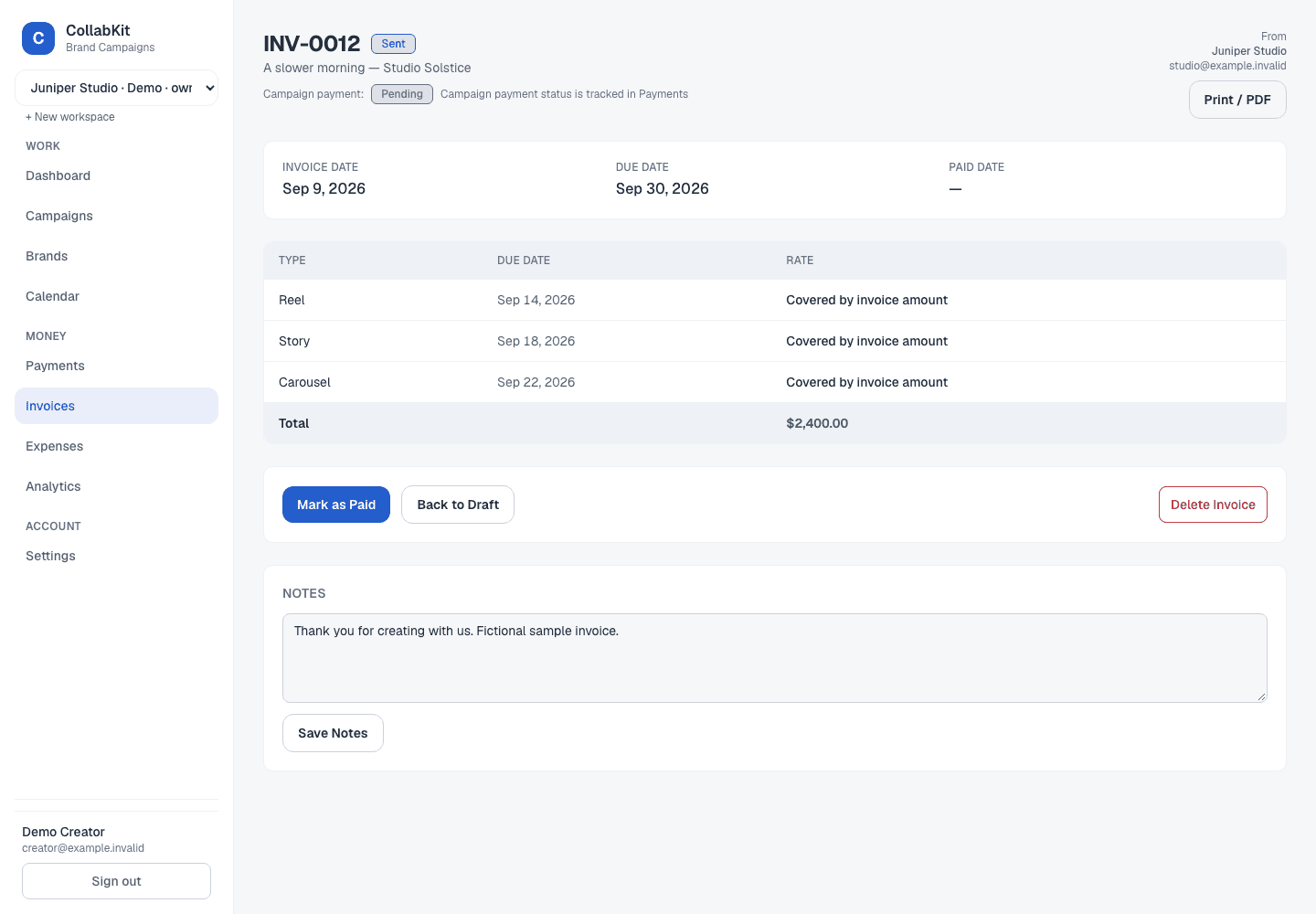1316x914 pixels.
Task: Click the Sep 30, 2026 due date value
Action: coord(662,188)
